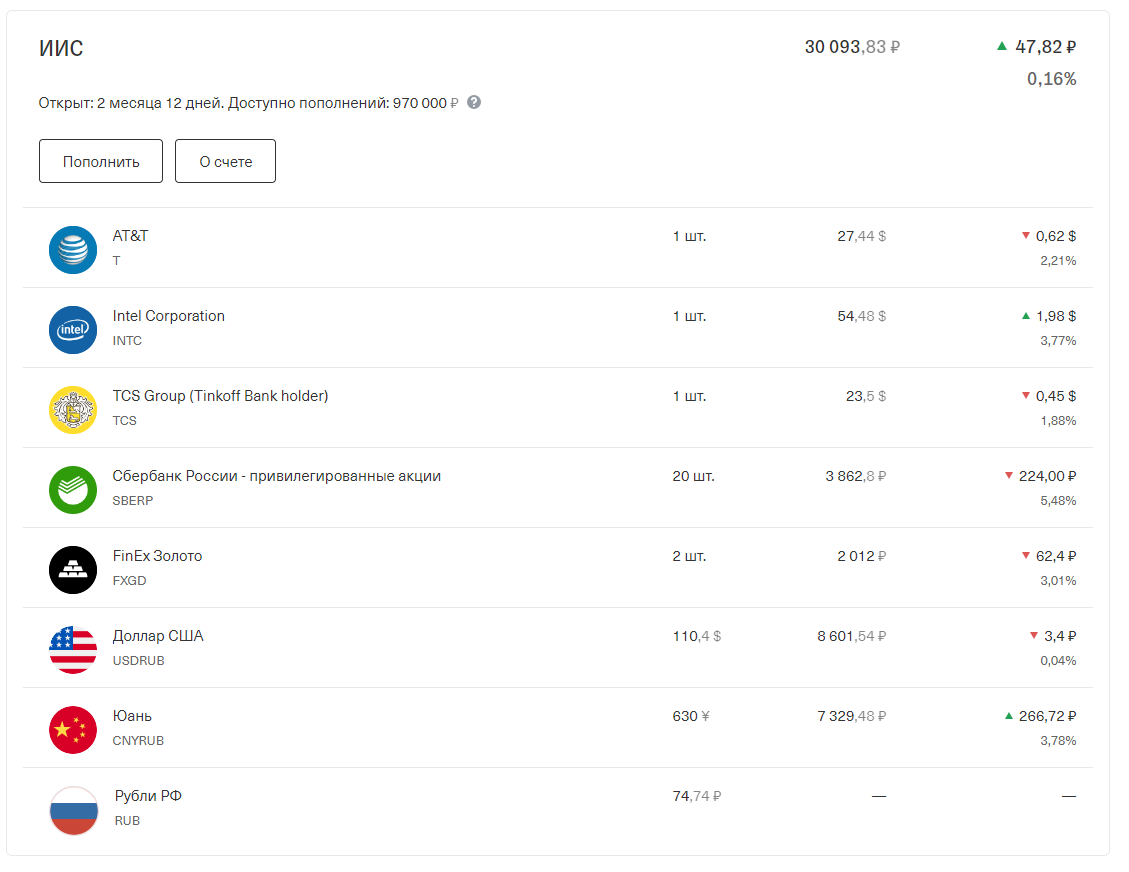Click the yellow TCS Group crest icon

[x=73, y=409]
